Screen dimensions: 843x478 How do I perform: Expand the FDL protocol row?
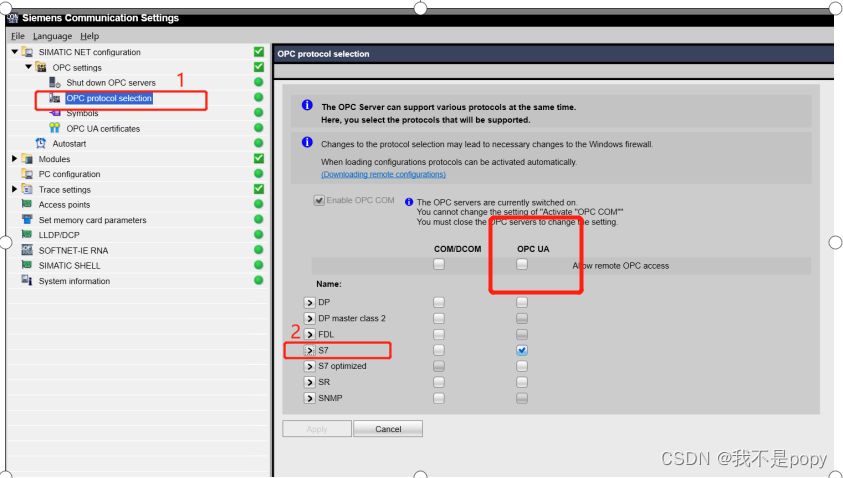click(309, 334)
